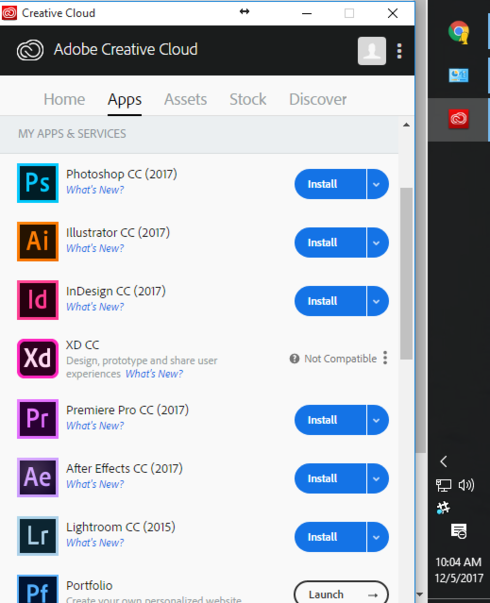This screenshot has height=603, width=490.
Task: Click the Illustrator CC app icon
Action: (x=38, y=242)
